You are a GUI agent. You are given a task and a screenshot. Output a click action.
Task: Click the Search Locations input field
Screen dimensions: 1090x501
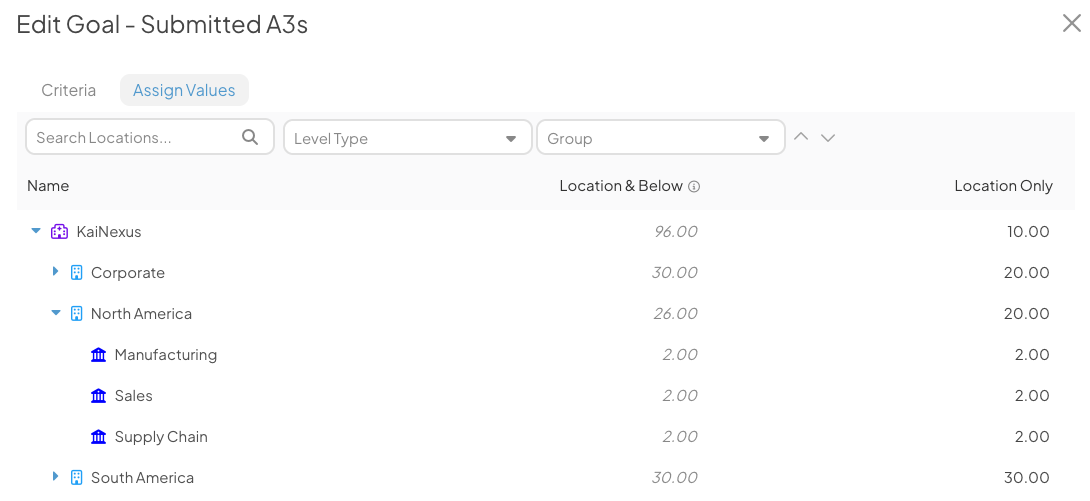[x=150, y=138]
